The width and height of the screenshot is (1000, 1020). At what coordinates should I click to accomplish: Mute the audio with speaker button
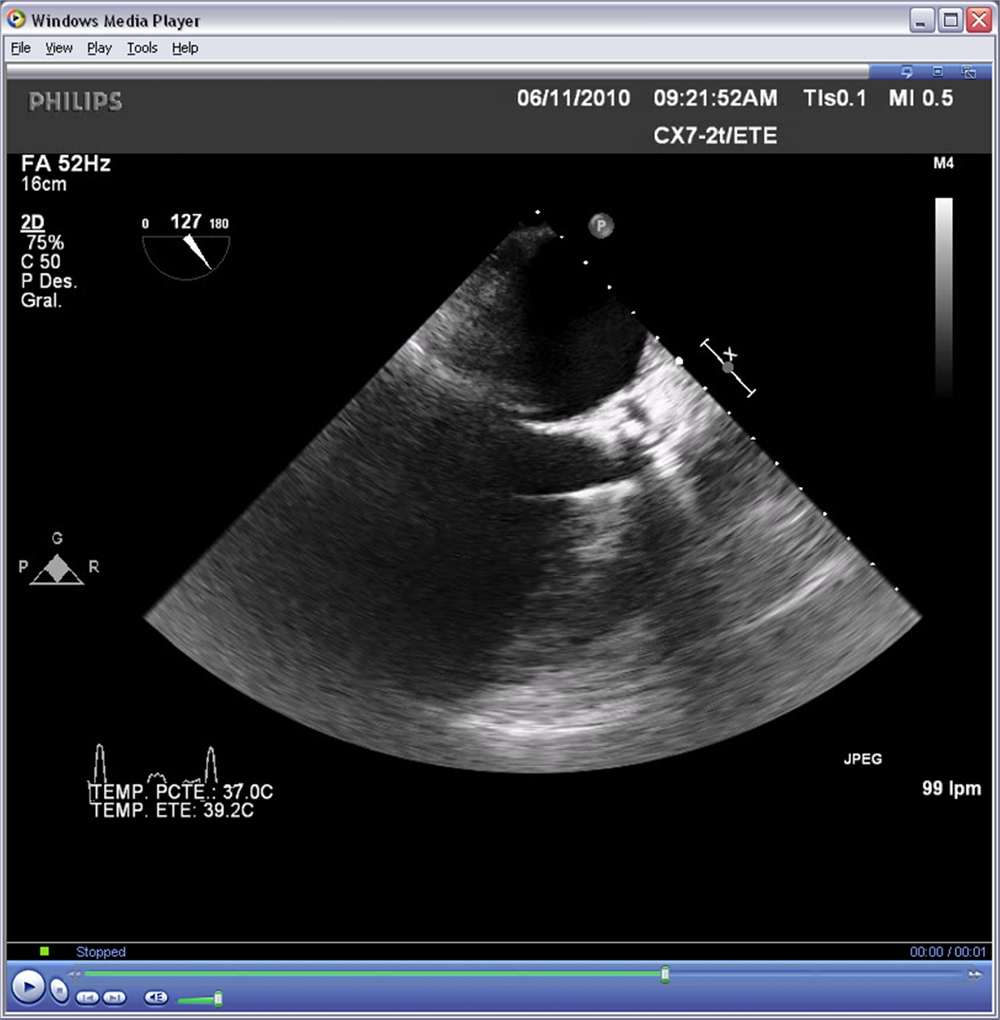click(156, 997)
